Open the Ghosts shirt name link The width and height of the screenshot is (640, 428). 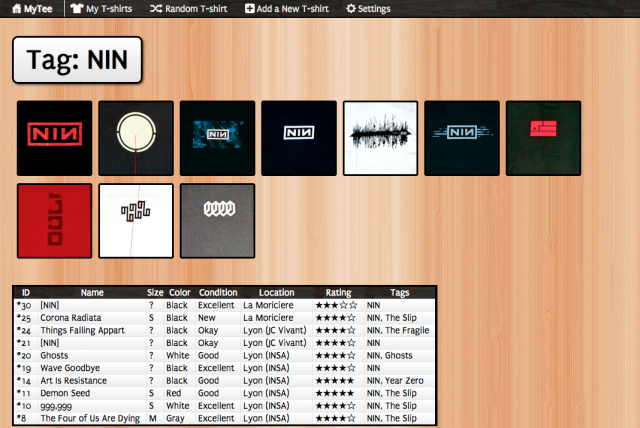54,355
